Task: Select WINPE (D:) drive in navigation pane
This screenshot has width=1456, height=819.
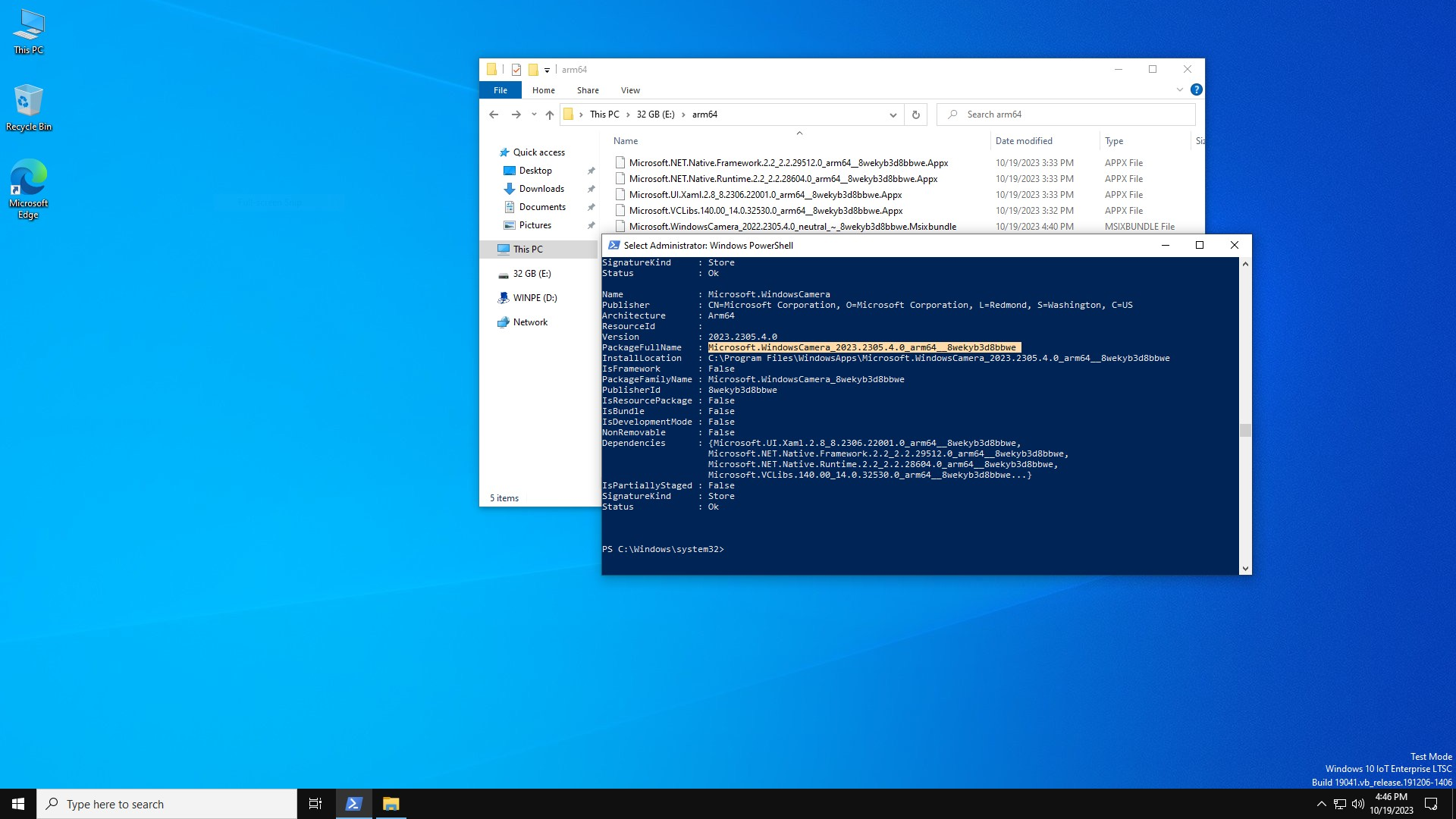Action: 535,298
